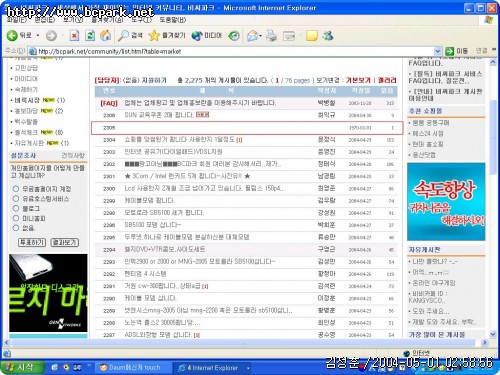Select the 미니홈피 radio option
Image resolution: width=500 pixels, height=375 pixels.
click(x=16, y=218)
